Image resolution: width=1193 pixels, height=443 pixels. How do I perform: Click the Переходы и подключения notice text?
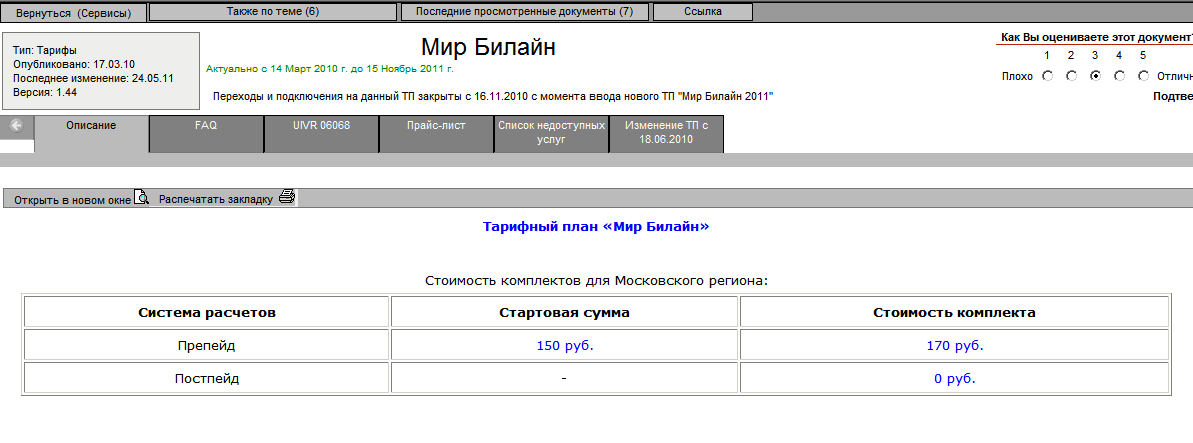(493, 97)
